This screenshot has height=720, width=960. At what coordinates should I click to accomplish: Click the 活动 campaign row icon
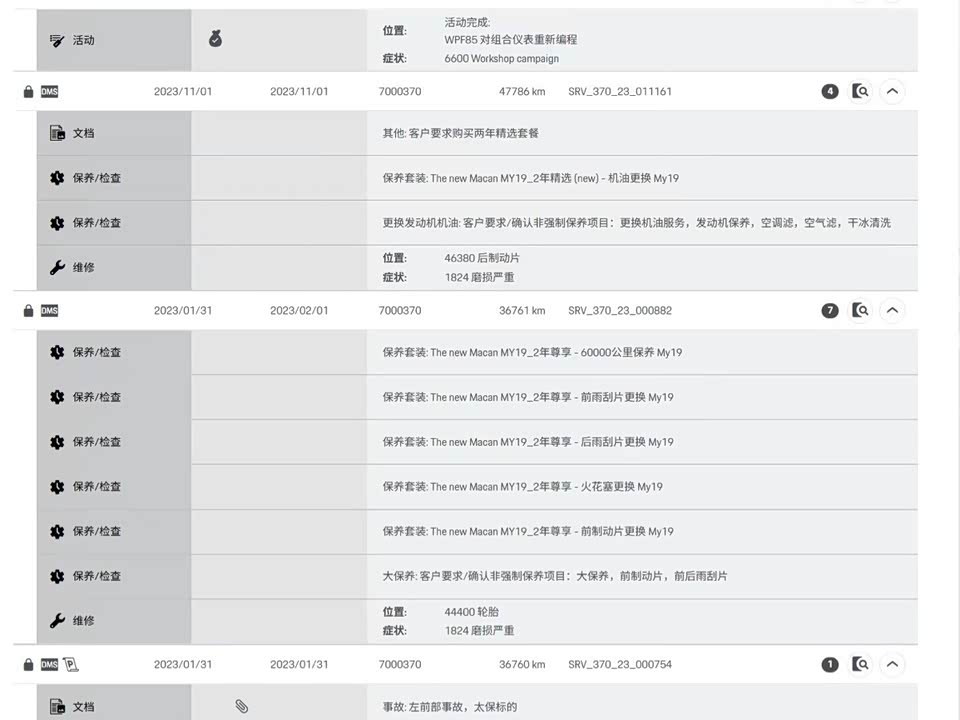coord(57,40)
